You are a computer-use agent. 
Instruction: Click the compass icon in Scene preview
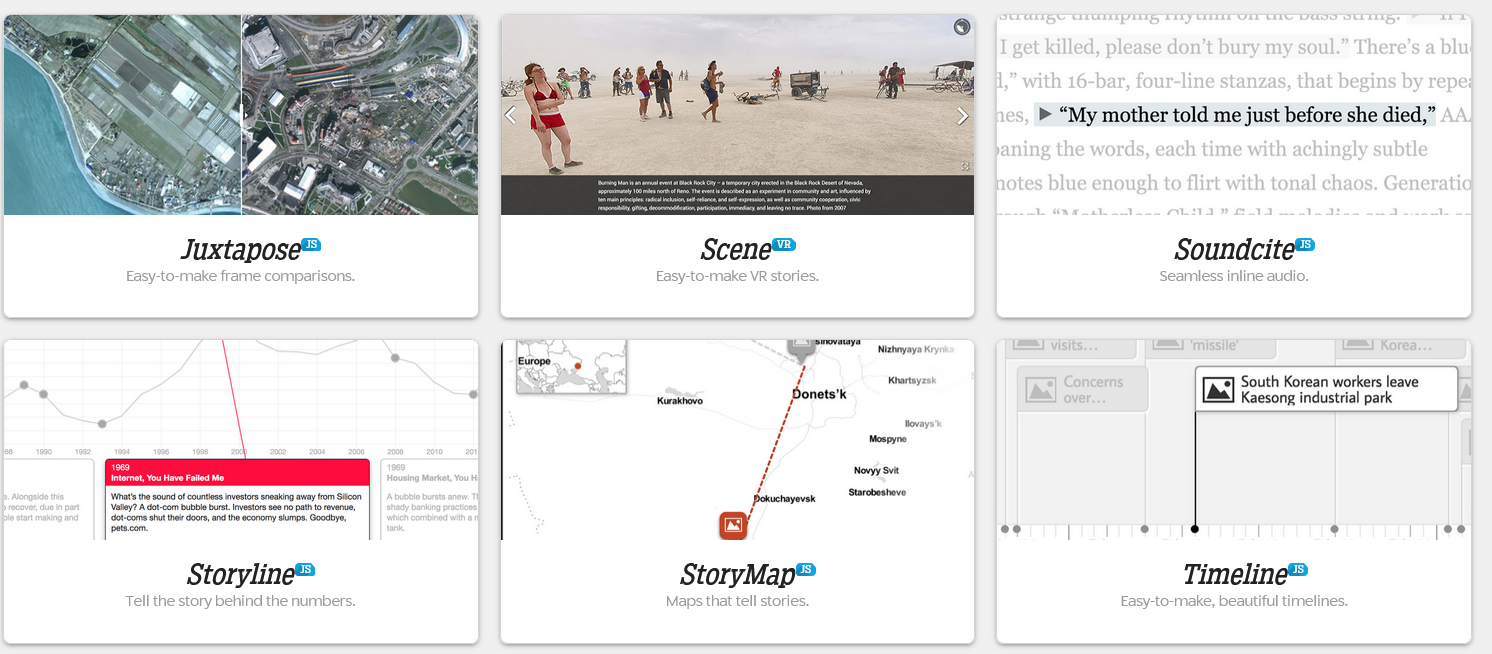961,28
